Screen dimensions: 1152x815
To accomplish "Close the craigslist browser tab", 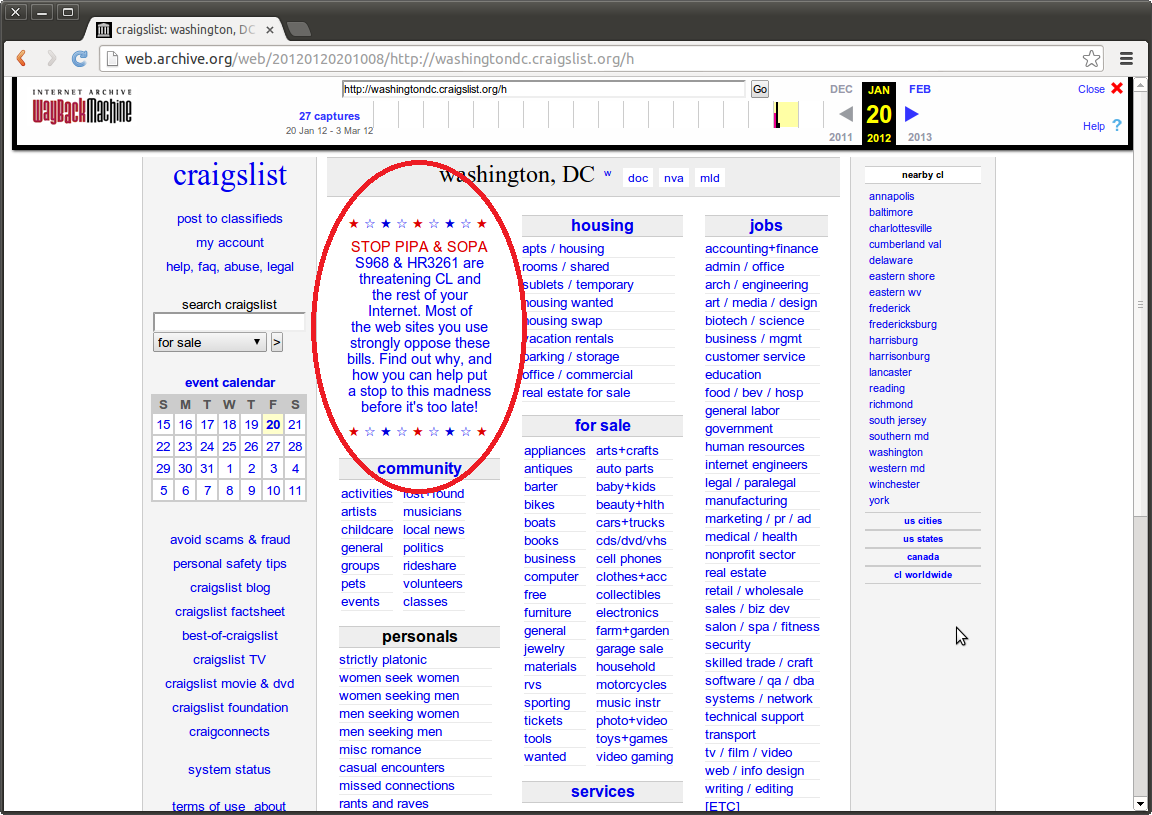I will click(270, 30).
